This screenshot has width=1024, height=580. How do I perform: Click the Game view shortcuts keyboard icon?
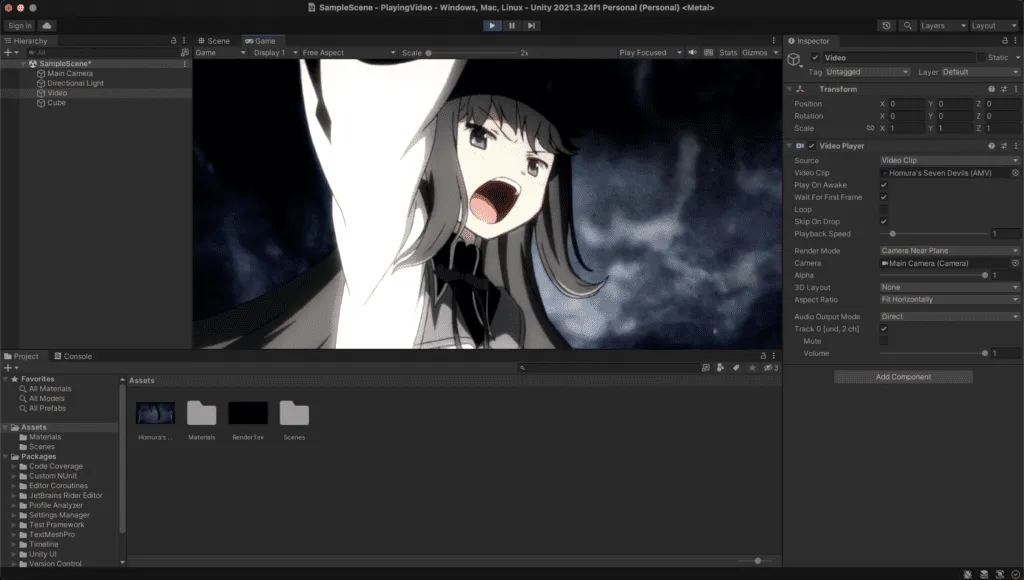pos(709,52)
